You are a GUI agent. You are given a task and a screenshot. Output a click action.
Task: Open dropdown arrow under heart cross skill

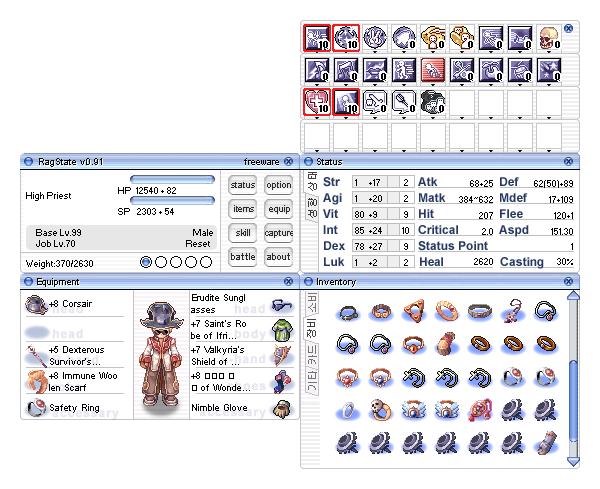click(x=317, y=118)
